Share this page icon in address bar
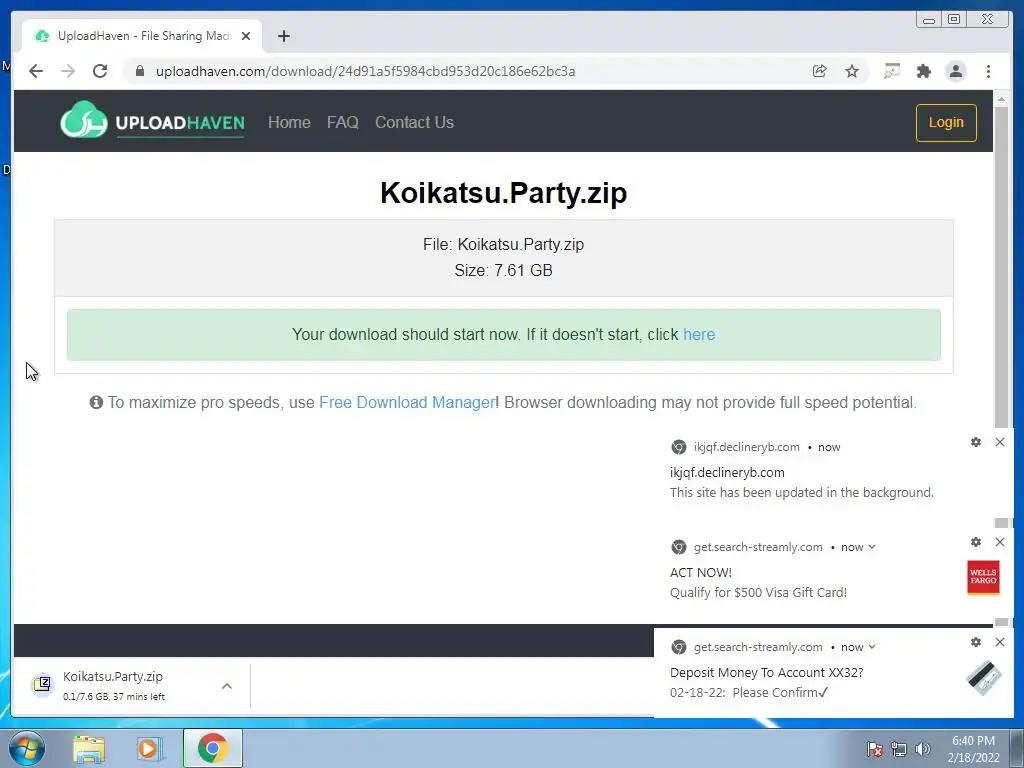The height and width of the screenshot is (768, 1024). click(x=820, y=71)
